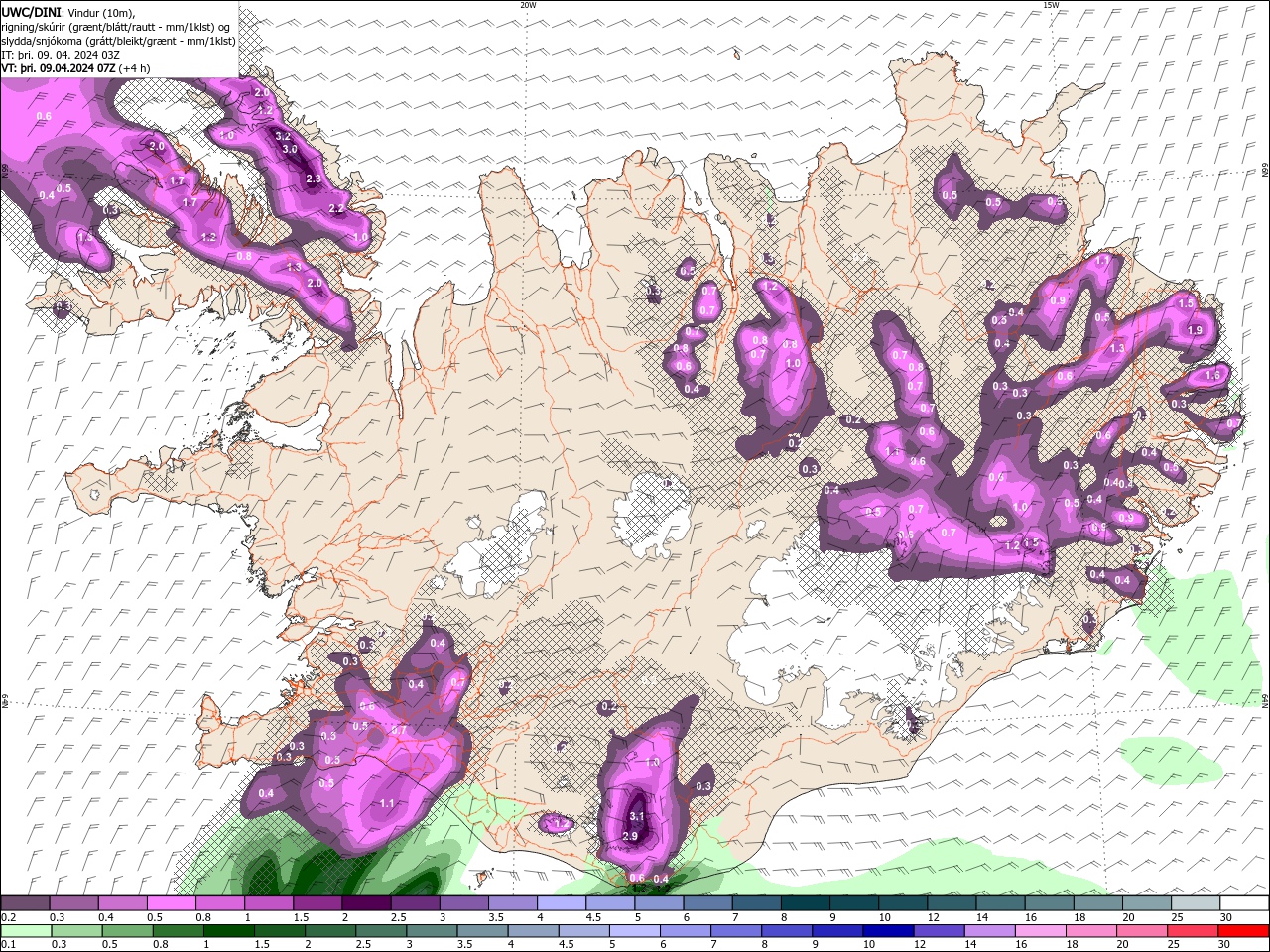The image size is (1270, 952).
Task: Click the '2.2' snowfall value label
Action: coord(336,209)
